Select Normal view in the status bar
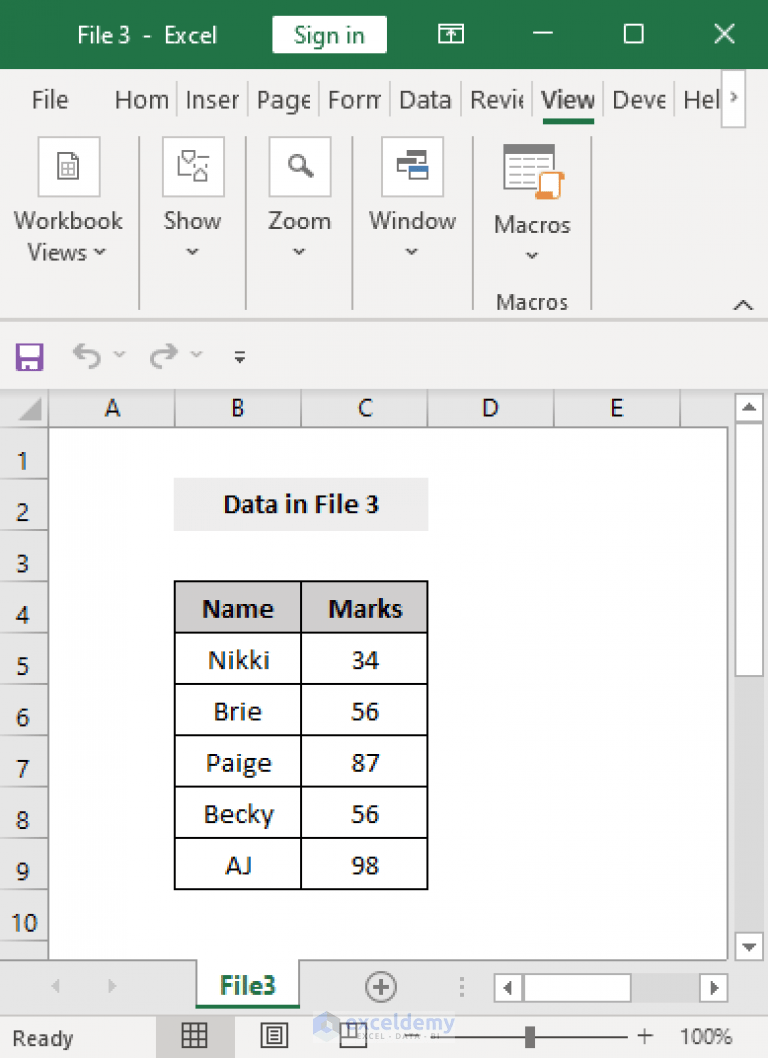 click(x=195, y=1036)
